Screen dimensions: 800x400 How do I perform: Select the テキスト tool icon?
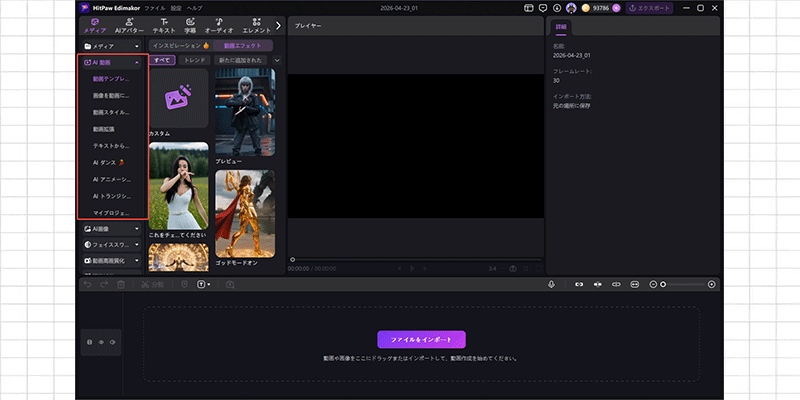(x=163, y=25)
